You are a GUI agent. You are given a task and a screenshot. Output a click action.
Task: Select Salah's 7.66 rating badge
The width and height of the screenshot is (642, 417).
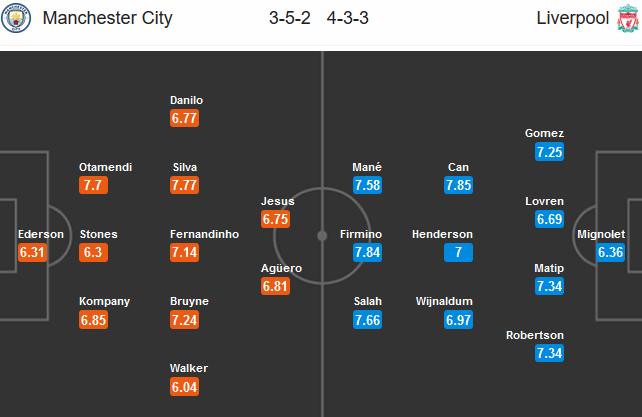[367, 320]
